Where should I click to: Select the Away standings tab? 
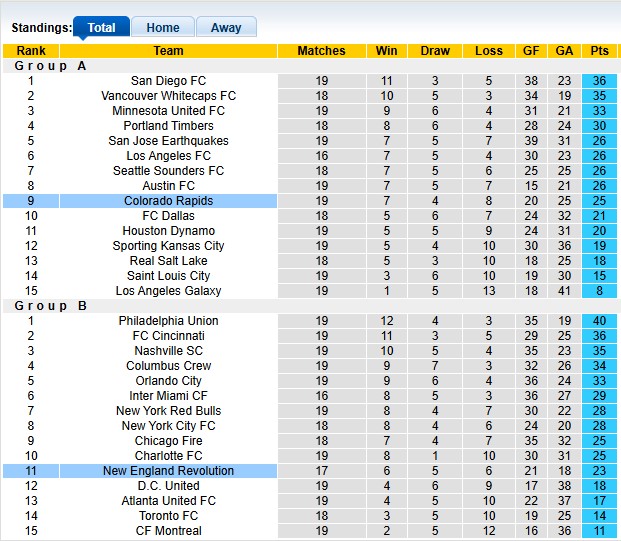coord(226,28)
